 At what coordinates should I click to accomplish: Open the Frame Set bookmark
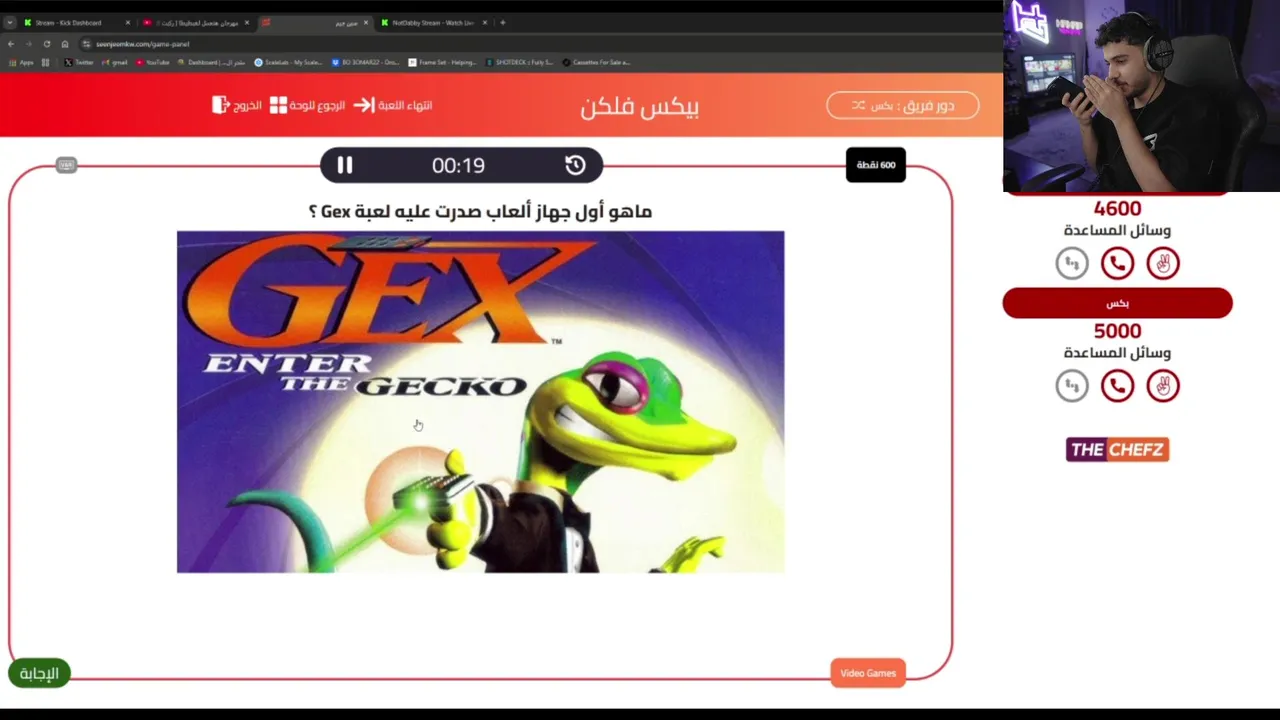point(443,62)
